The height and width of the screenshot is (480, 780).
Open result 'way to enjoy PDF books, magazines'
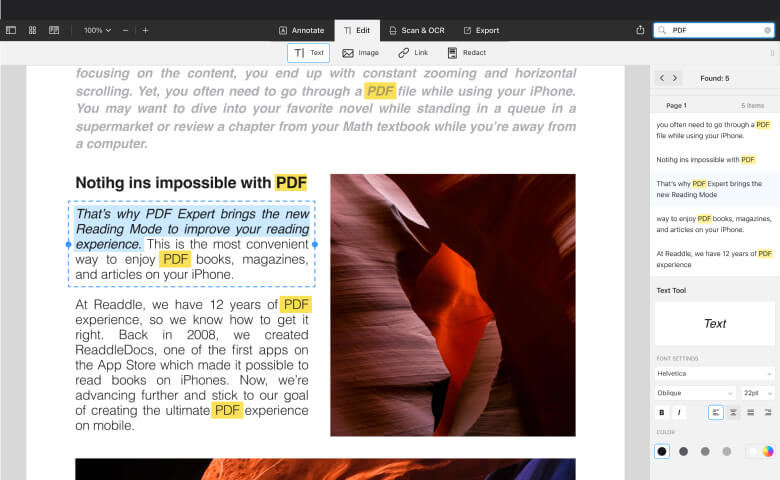714,224
